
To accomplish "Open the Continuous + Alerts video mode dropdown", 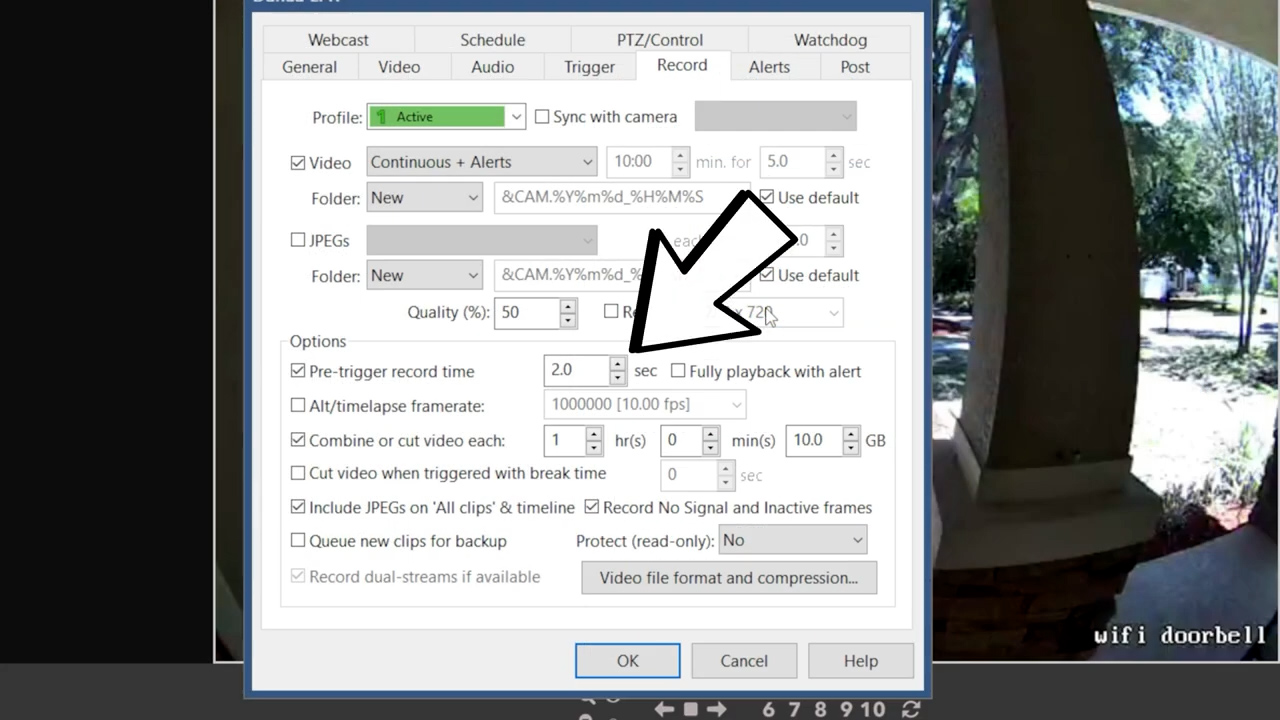I will [482, 162].
